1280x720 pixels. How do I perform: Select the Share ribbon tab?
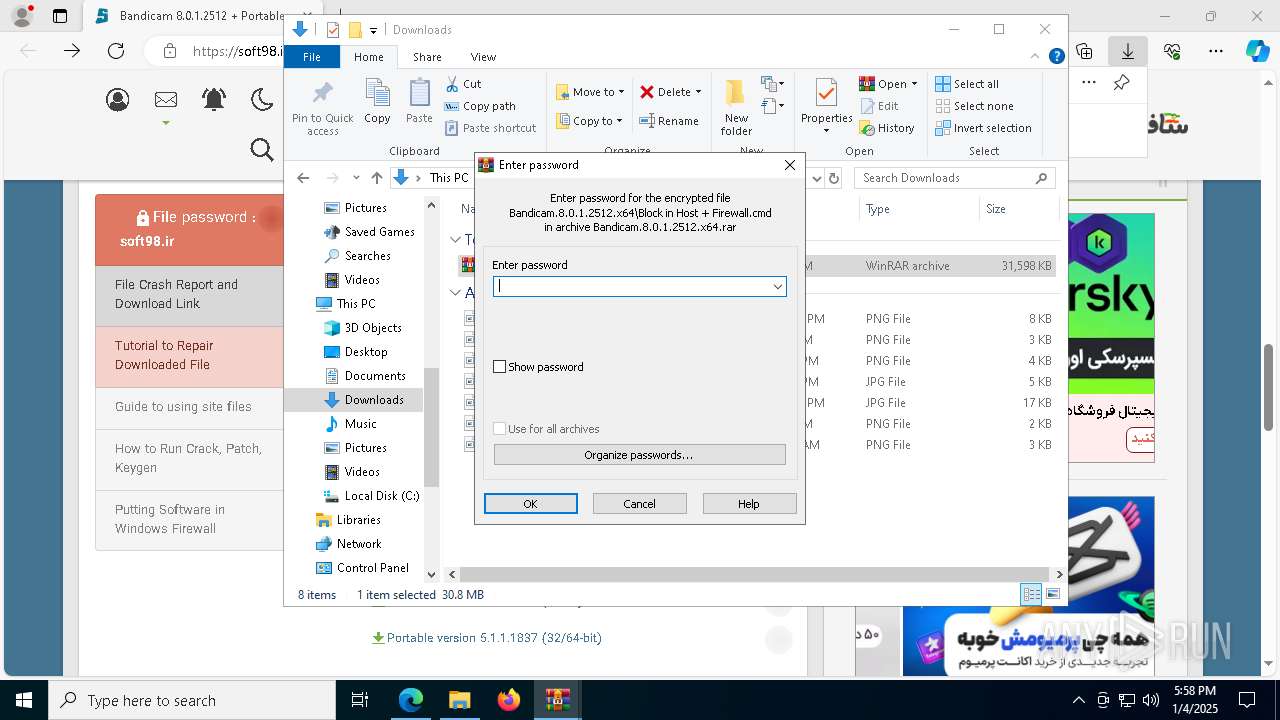coord(427,57)
